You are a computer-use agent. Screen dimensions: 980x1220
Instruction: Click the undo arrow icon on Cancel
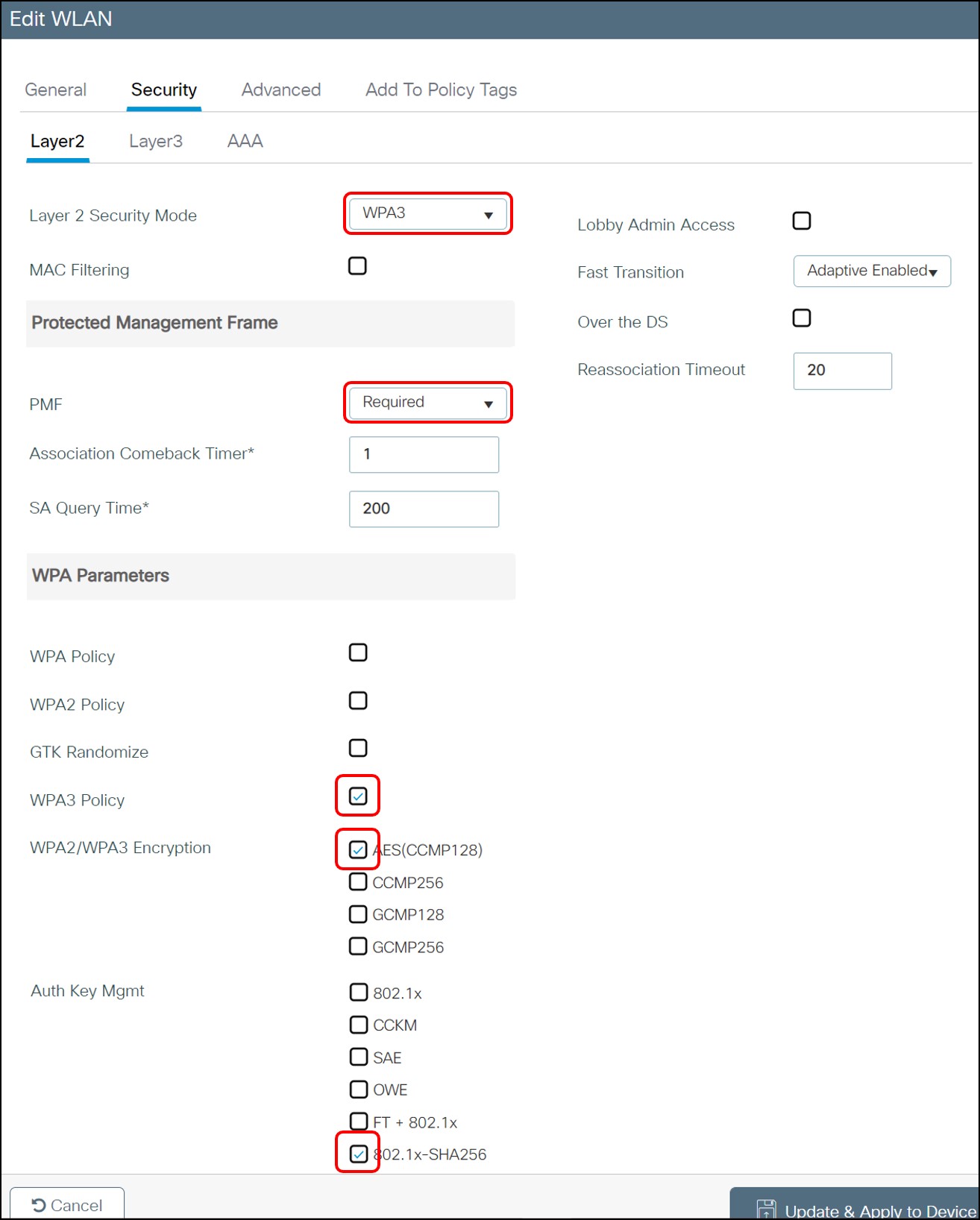[x=39, y=1205]
